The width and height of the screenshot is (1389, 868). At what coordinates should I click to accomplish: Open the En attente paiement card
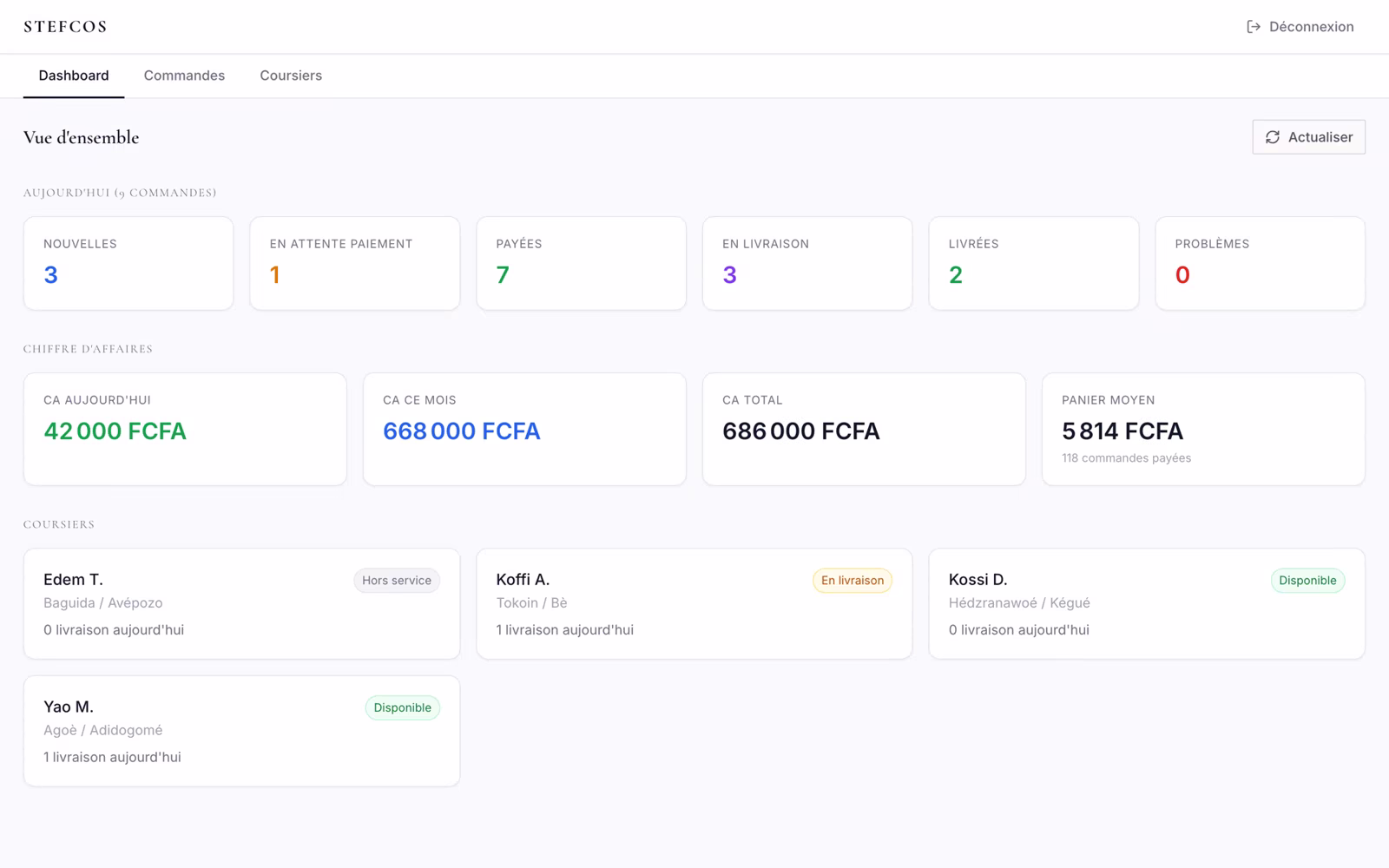(x=355, y=263)
